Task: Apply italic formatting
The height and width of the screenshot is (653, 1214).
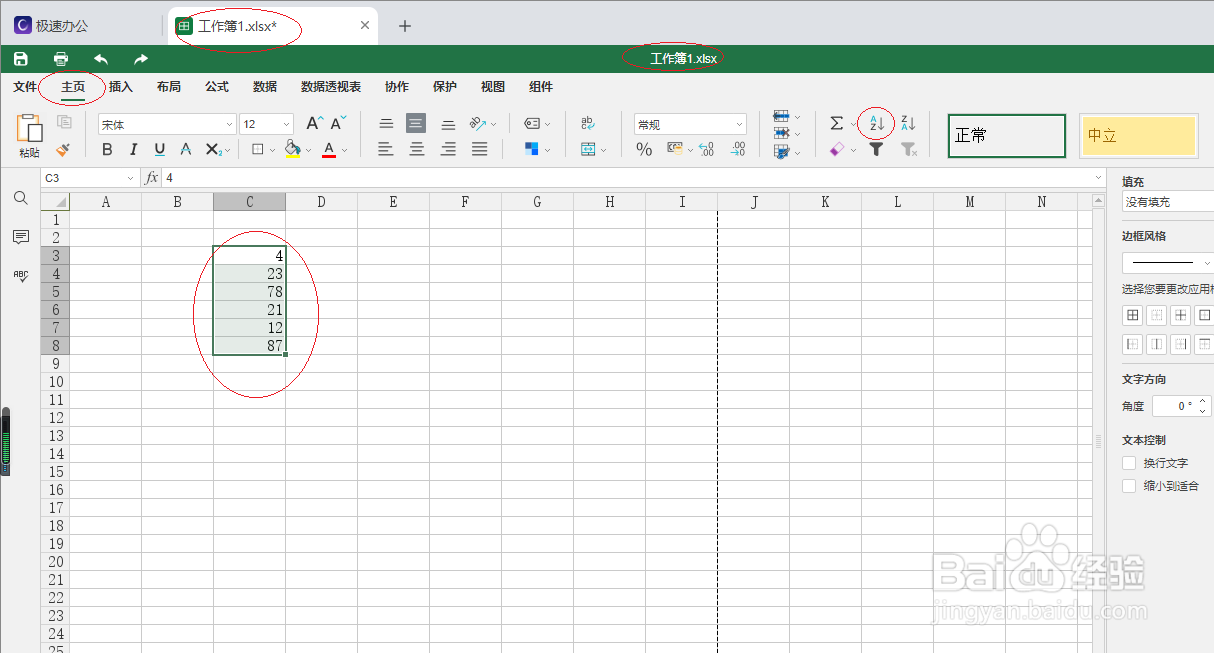Action: 134,148
